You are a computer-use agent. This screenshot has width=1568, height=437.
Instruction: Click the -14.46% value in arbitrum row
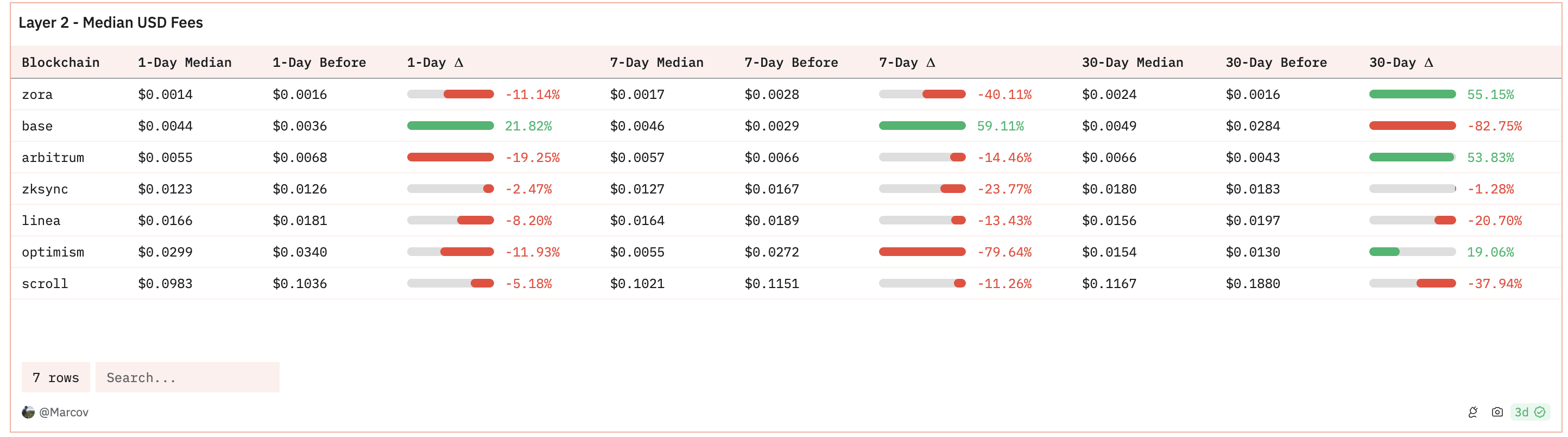point(1004,158)
